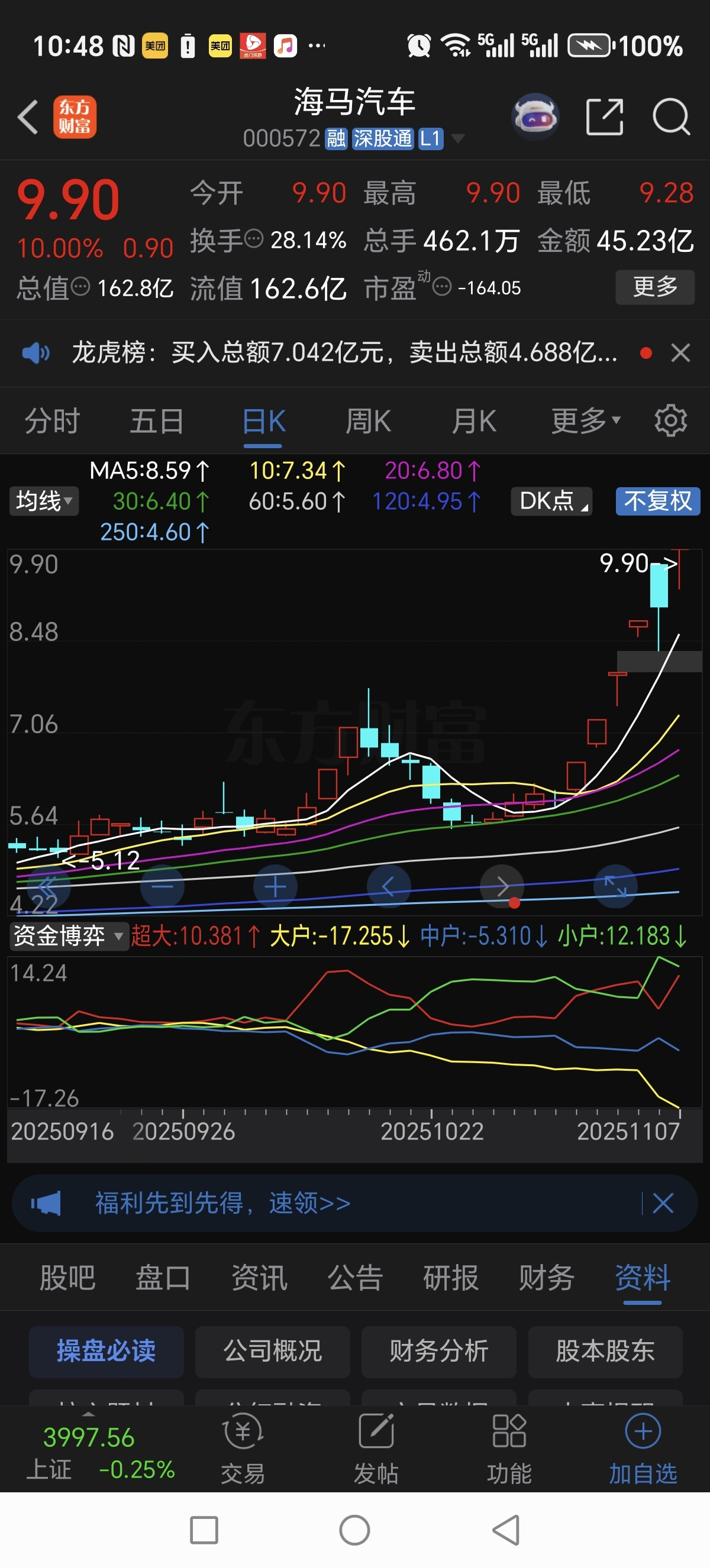This screenshot has height=1568, width=710.
Task: Open the 东方财富 logo icon
Action: (75, 117)
